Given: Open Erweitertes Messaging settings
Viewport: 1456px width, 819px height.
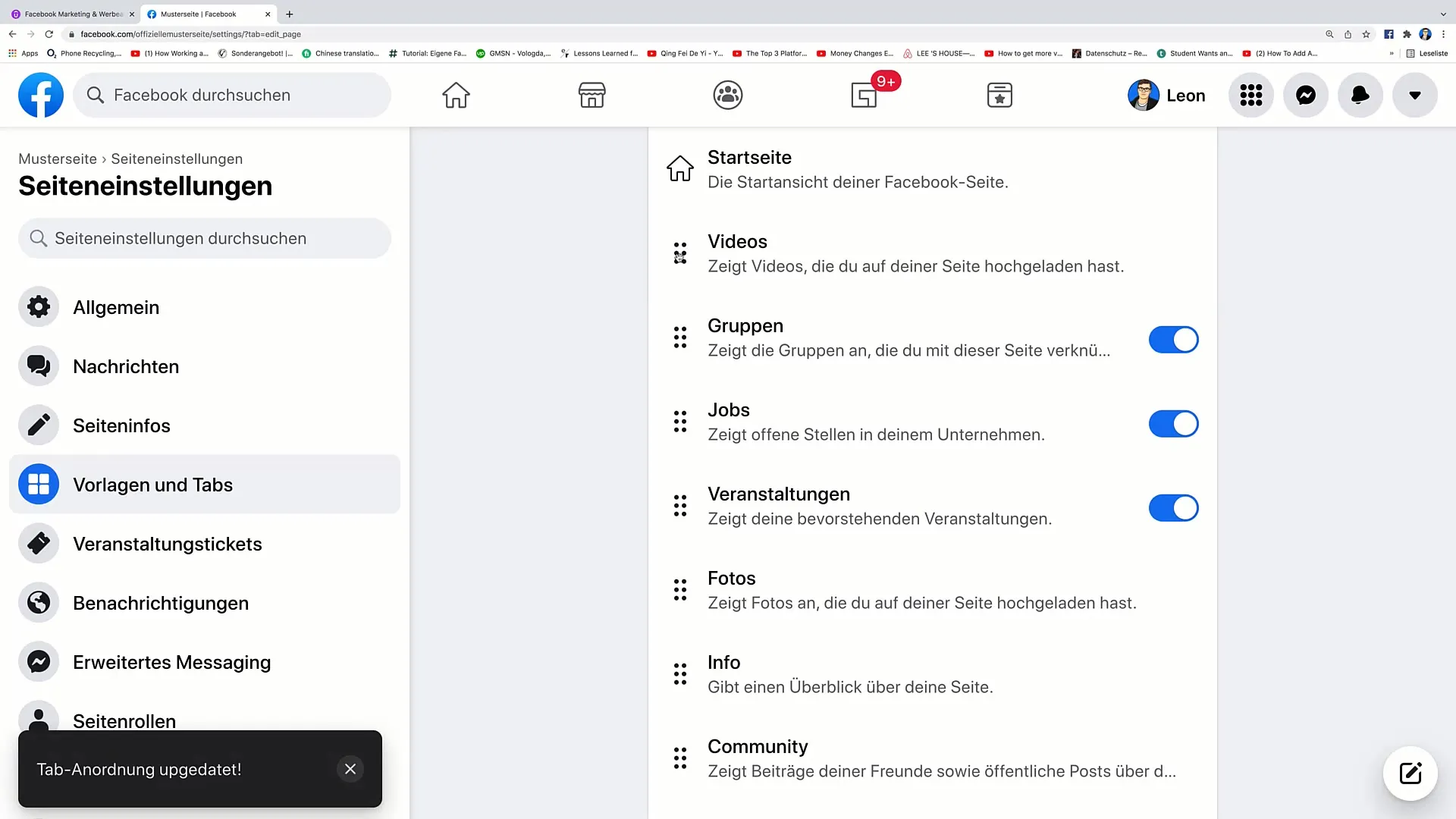Looking at the screenshot, I should coord(172,662).
